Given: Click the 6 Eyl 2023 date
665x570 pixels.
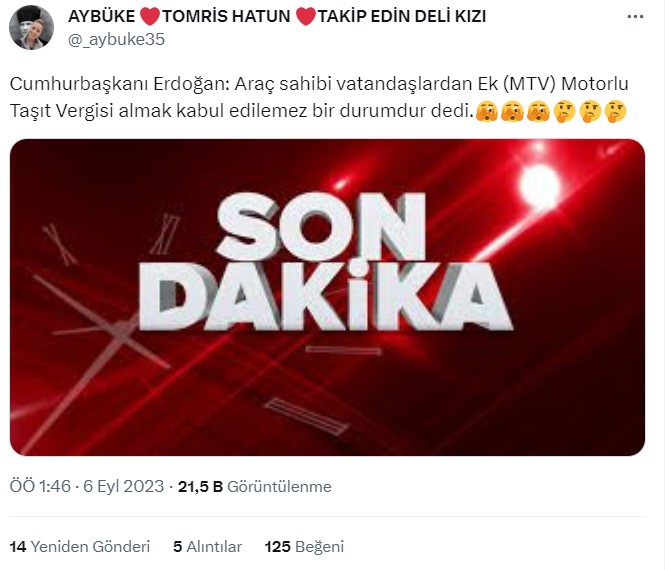Looking at the screenshot, I should pyautogui.click(x=123, y=486).
